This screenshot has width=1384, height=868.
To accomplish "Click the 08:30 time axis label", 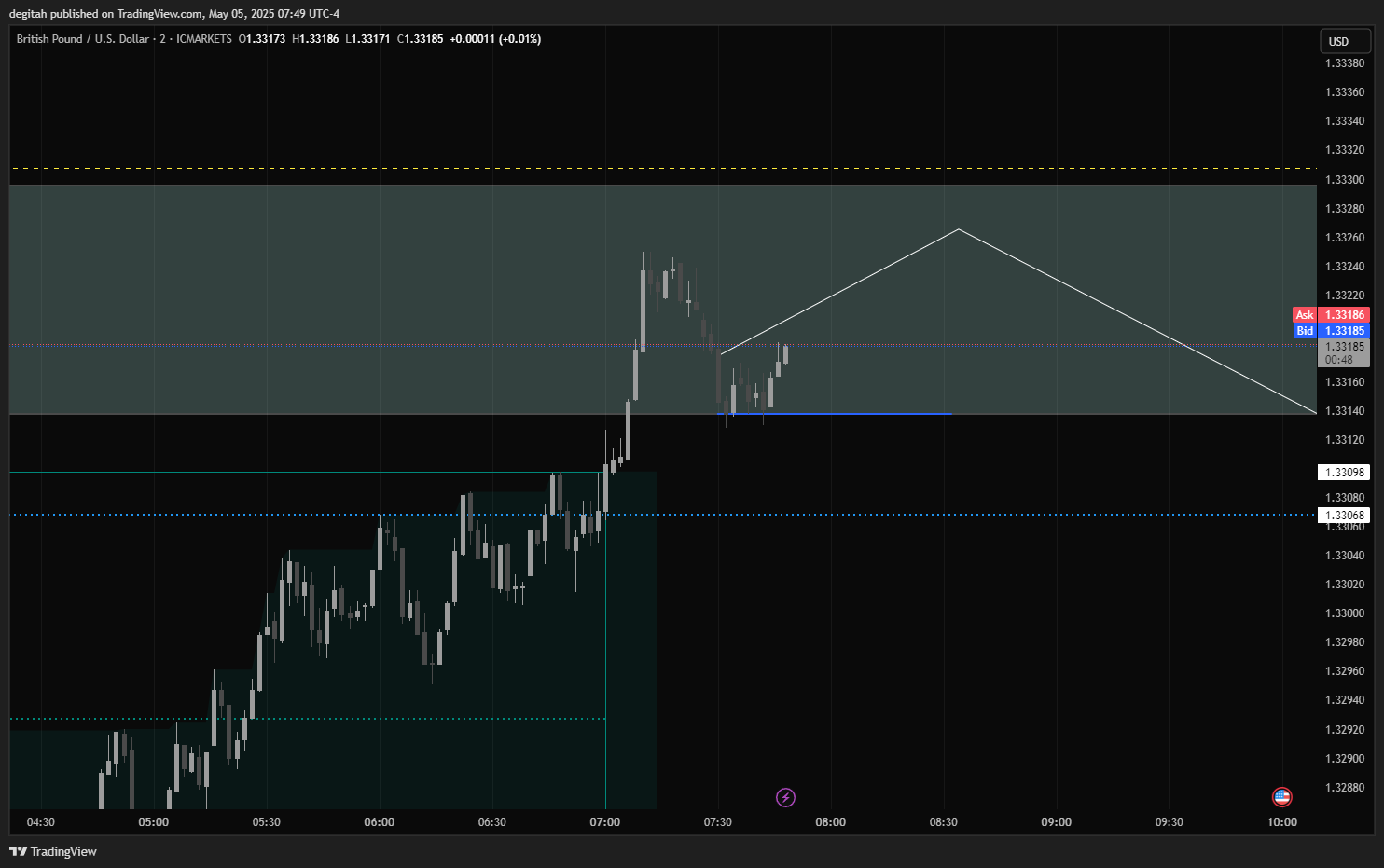I will tap(944, 822).
